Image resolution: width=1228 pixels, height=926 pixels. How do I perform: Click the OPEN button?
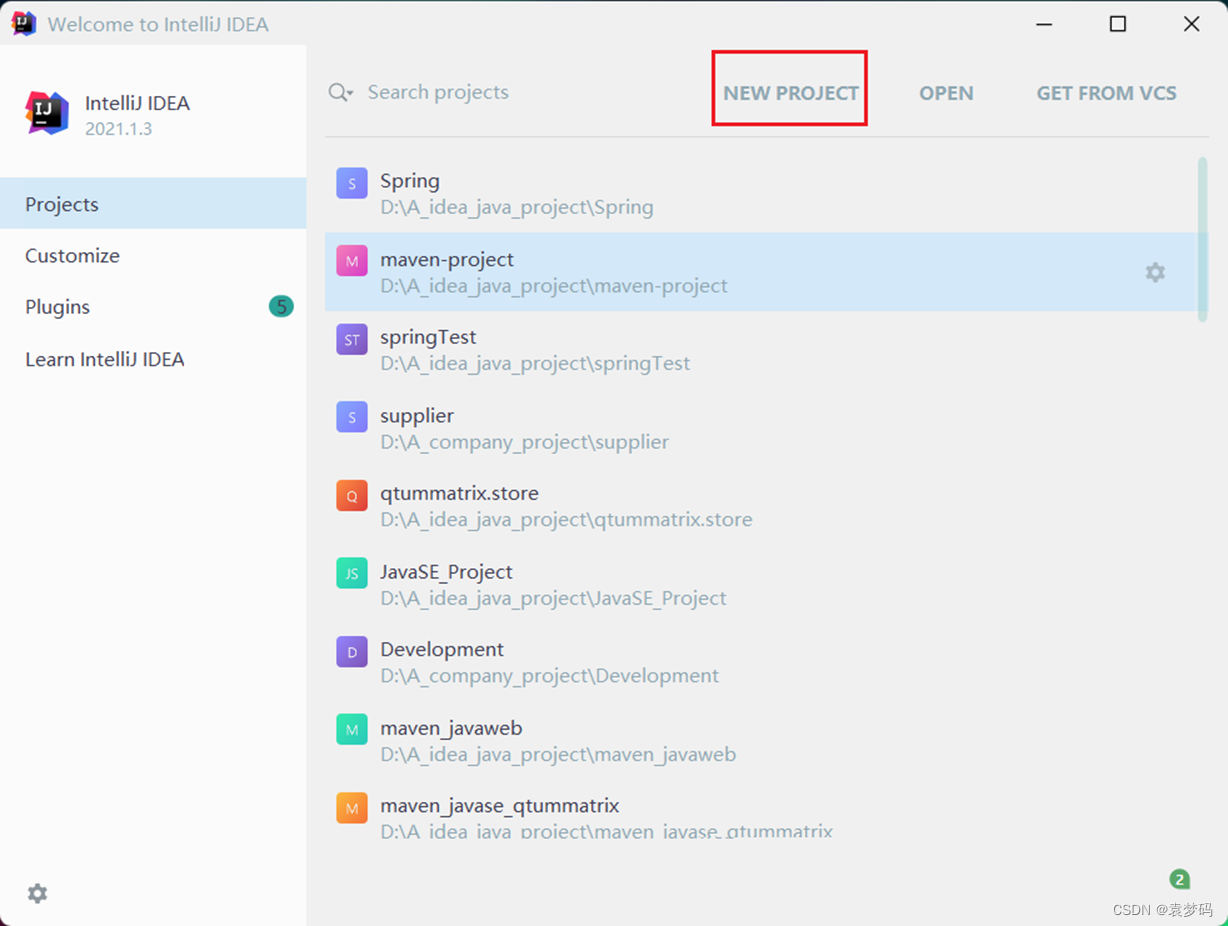click(946, 93)
